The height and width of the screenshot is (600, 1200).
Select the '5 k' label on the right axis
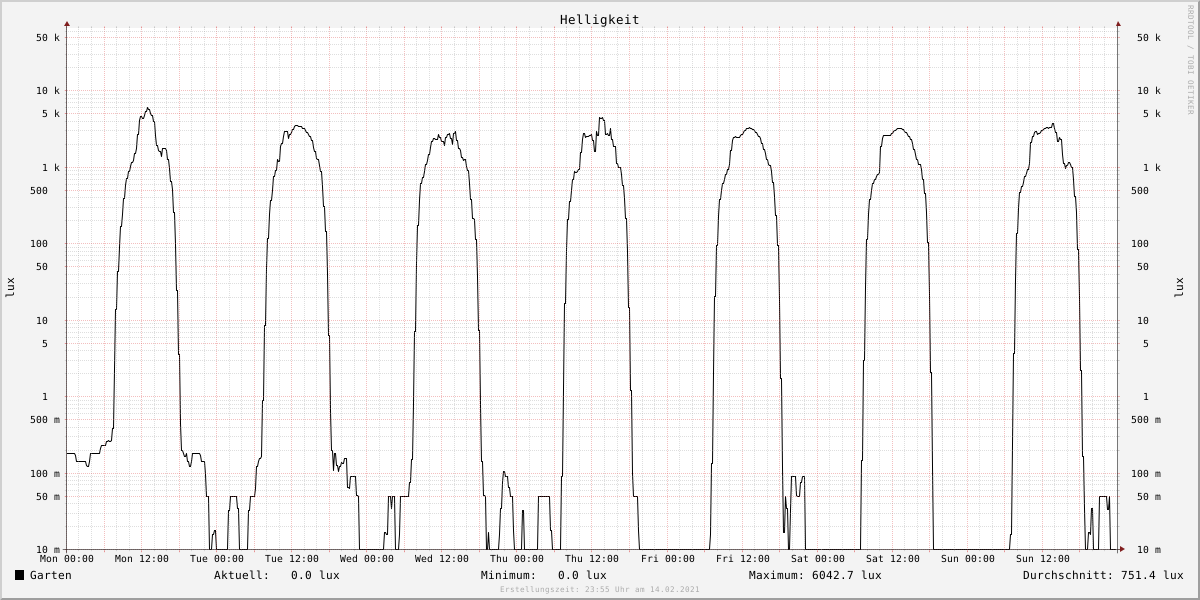click(x=1152, y=114)
